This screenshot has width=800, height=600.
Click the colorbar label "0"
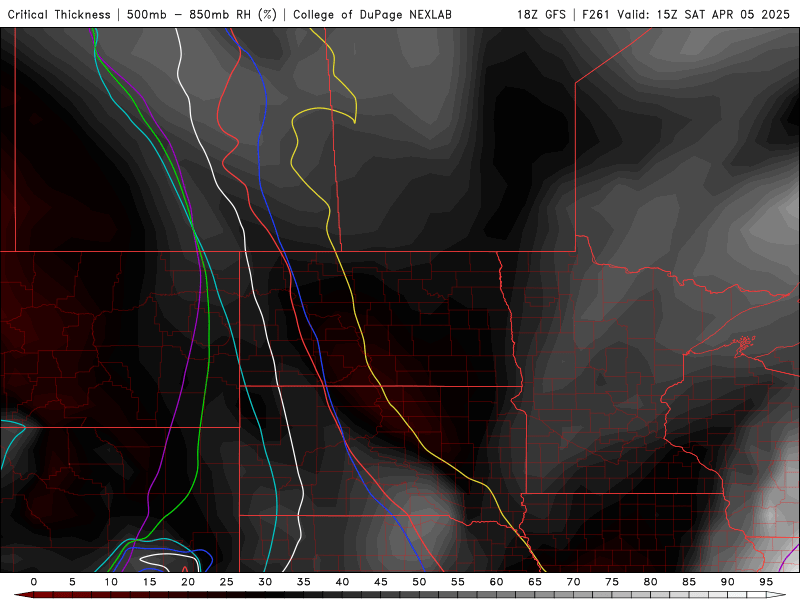(x=34, y=582)
